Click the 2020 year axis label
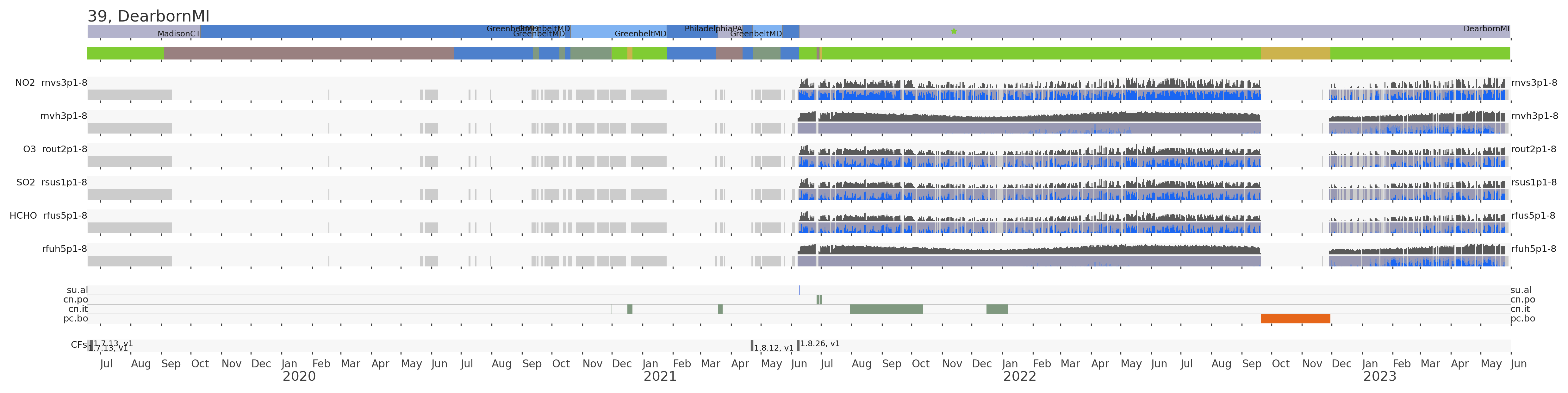The width and height of the screenshot is (1568, 393). 299,377
